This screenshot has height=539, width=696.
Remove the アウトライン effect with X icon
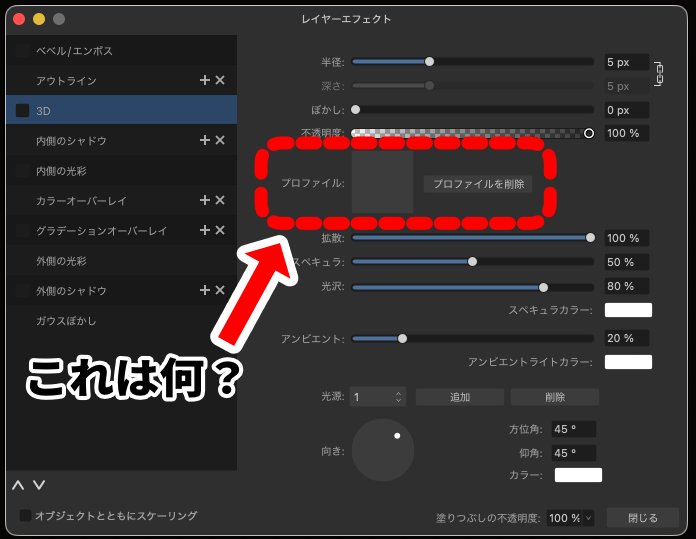(220, 80)
